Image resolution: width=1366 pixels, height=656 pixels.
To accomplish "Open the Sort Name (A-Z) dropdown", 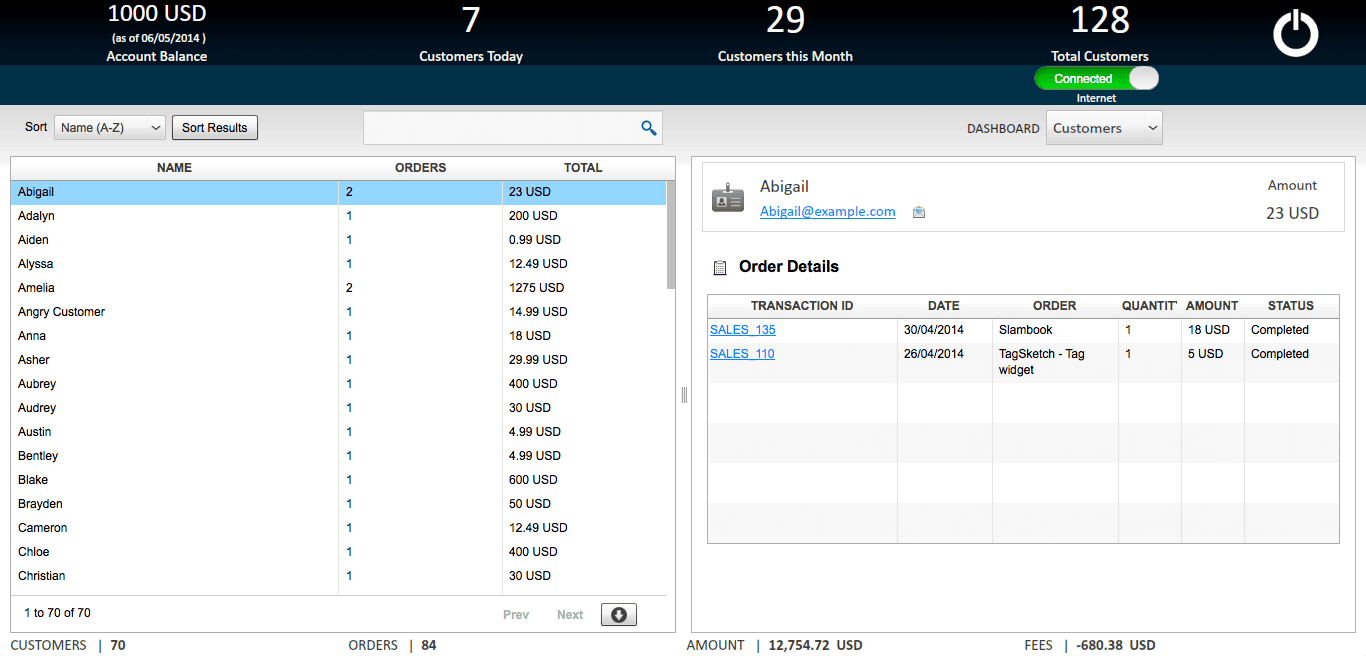I will coord(110,128).
